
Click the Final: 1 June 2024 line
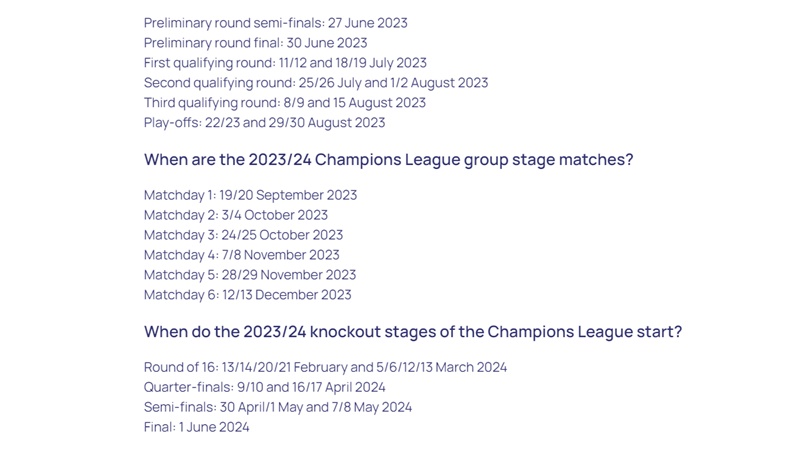tap(196, 427)
